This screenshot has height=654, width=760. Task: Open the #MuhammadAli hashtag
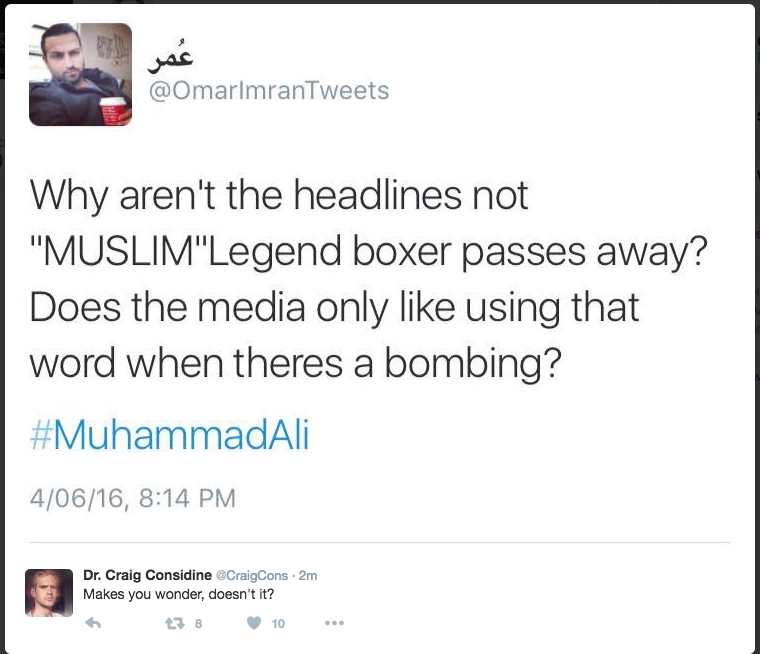pos(169,434)
